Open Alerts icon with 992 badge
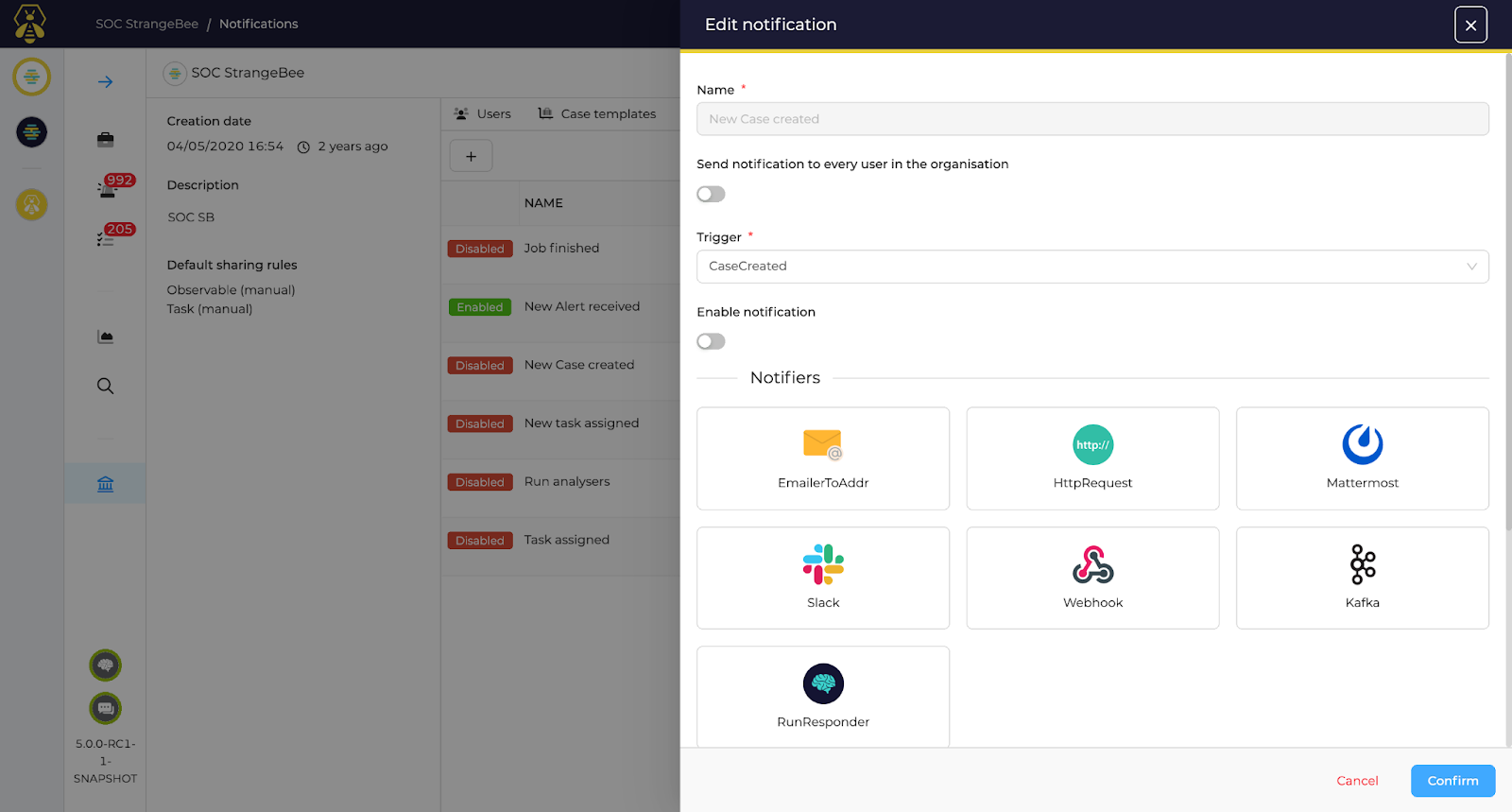The height and width of the screenshot is (812, 1512). (x=108, y=188)
